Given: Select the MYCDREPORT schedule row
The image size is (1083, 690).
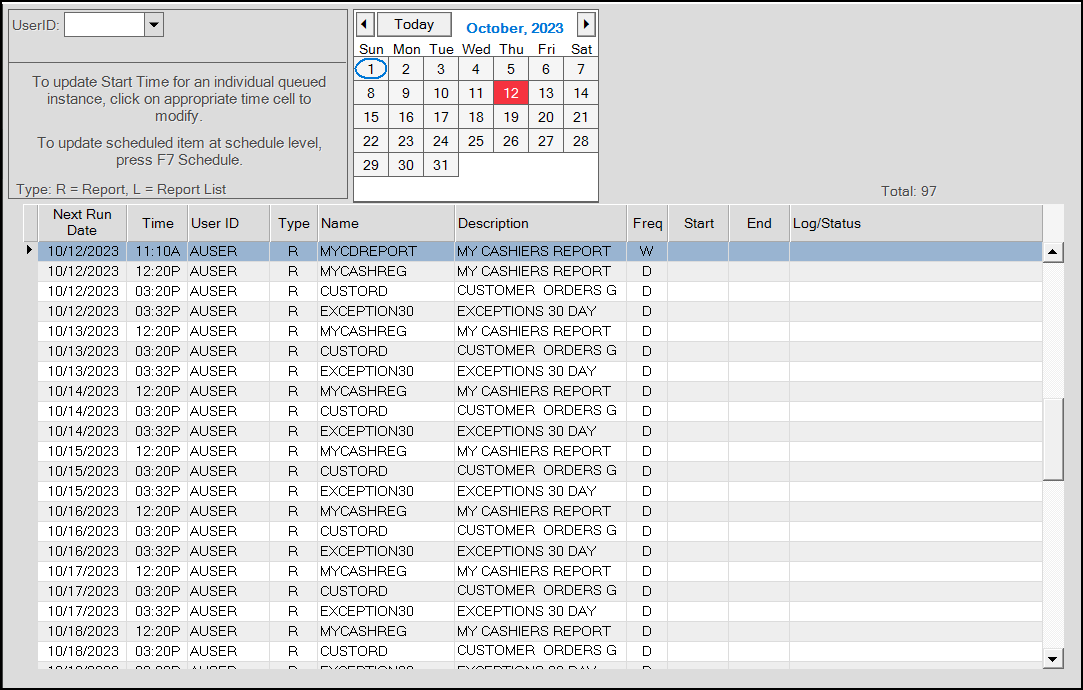Looking at the screenshot, I should click(383, 251).
